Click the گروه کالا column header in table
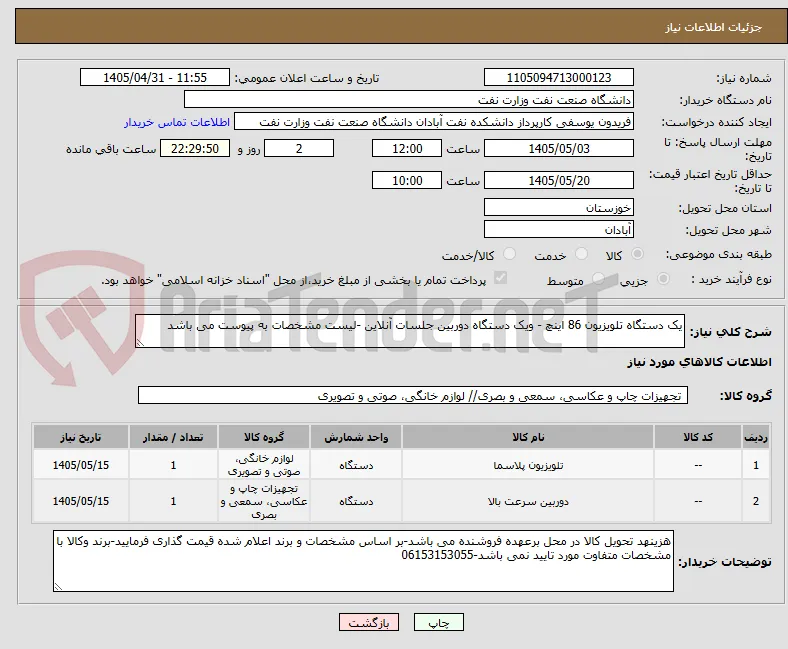This screenshot has width=788, height=649. tap(264, 437)
